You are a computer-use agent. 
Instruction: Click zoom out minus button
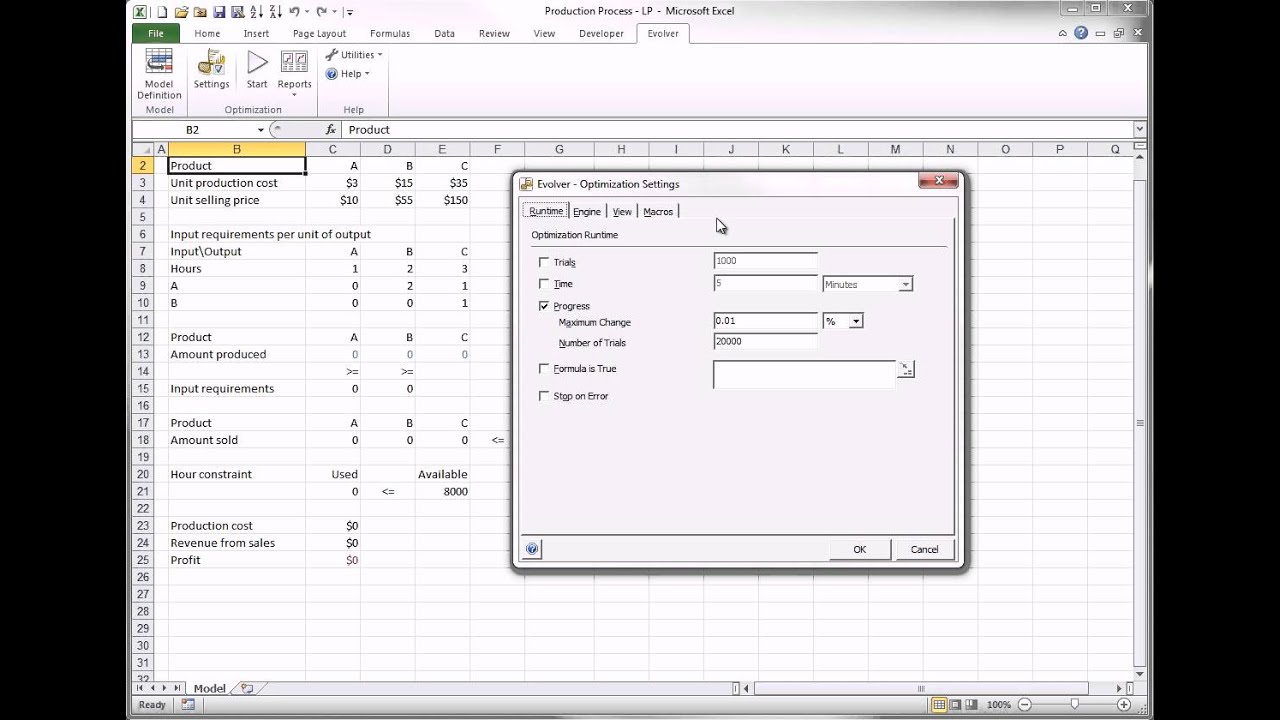tap(1024, 705)
